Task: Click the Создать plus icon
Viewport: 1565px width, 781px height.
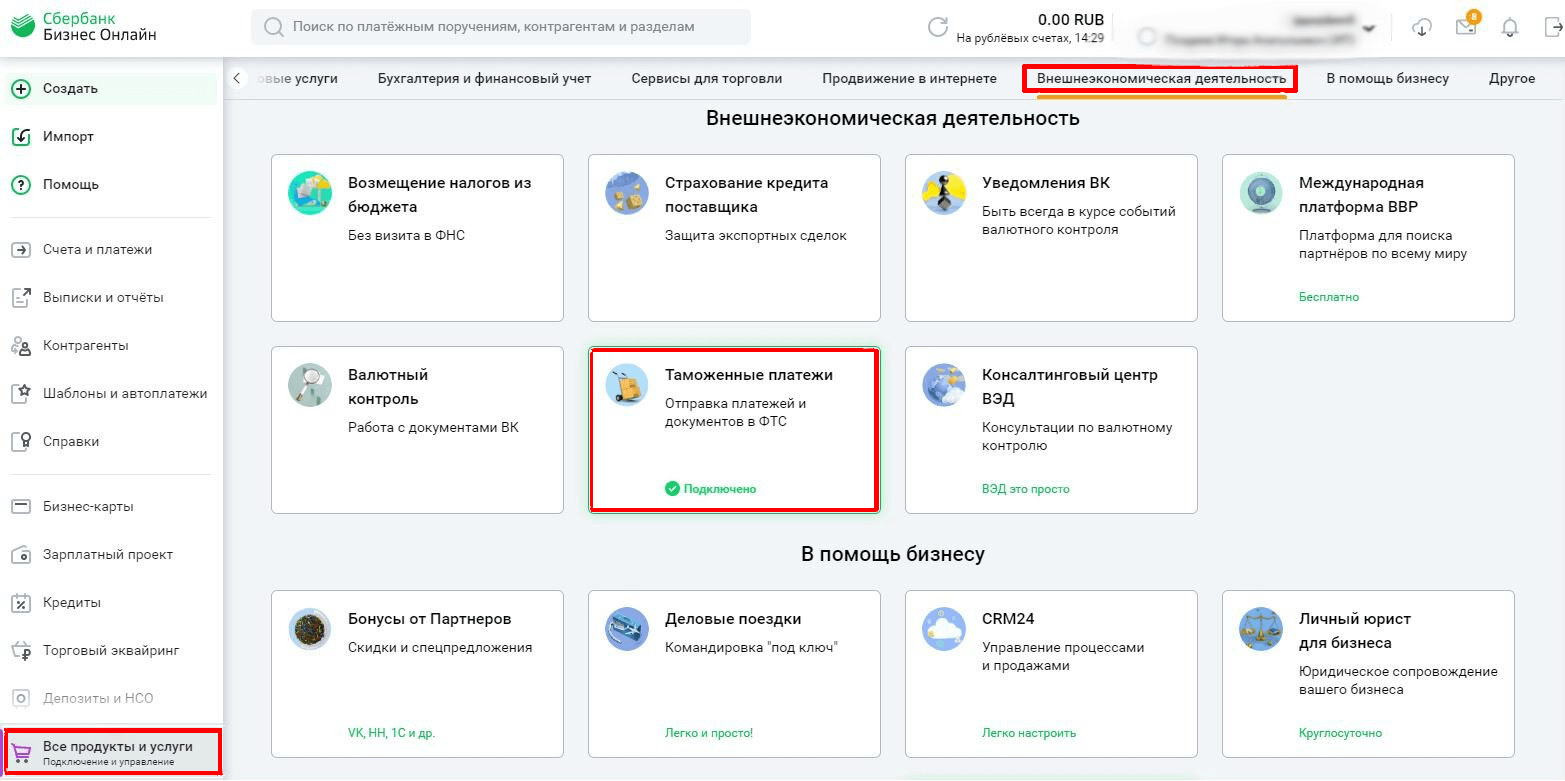Action: coord(21,89)
